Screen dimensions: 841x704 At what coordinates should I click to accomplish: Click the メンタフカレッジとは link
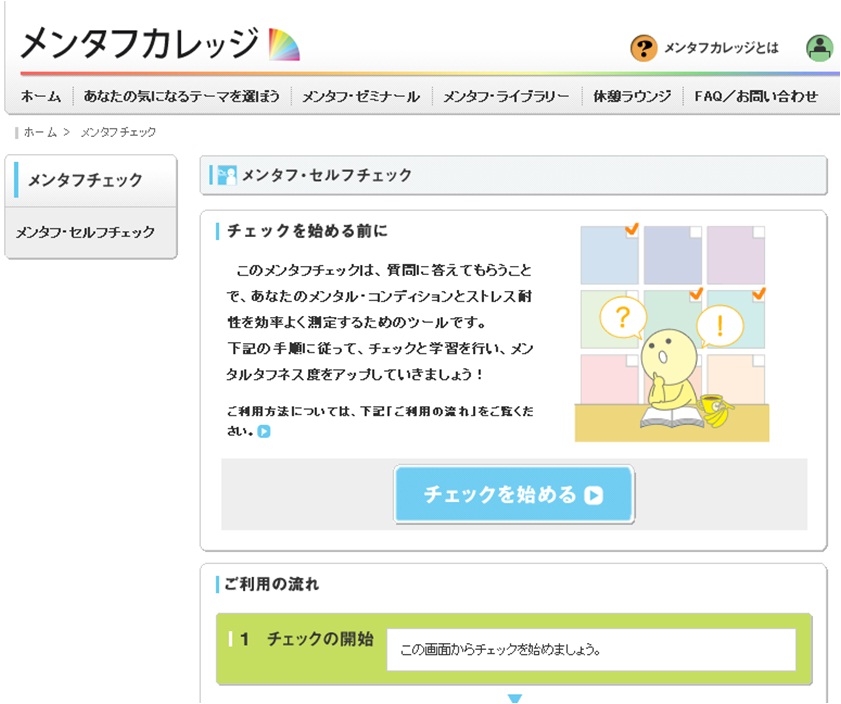tap(721, 48)
